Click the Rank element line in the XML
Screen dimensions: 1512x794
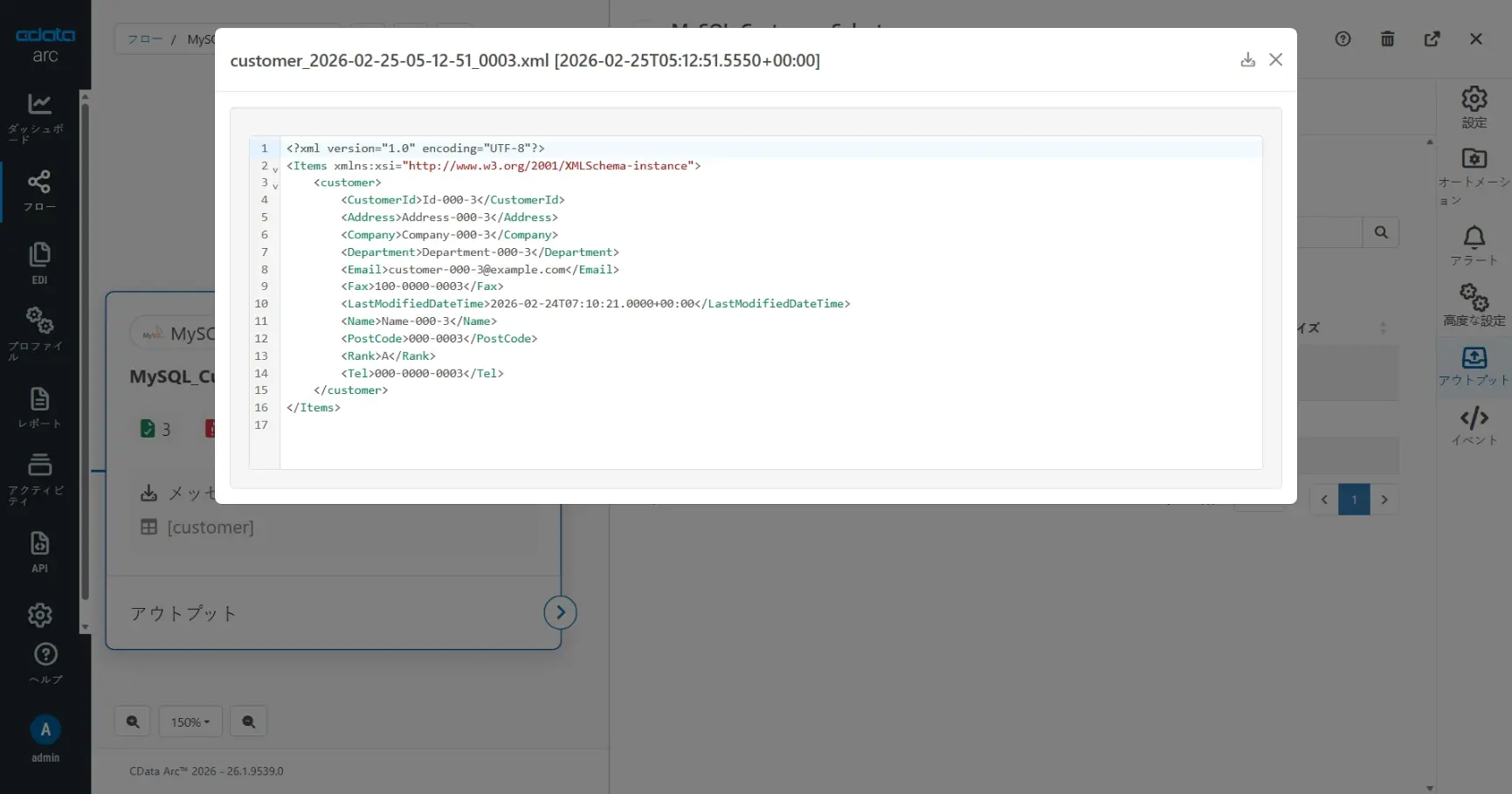click(388, 356)
